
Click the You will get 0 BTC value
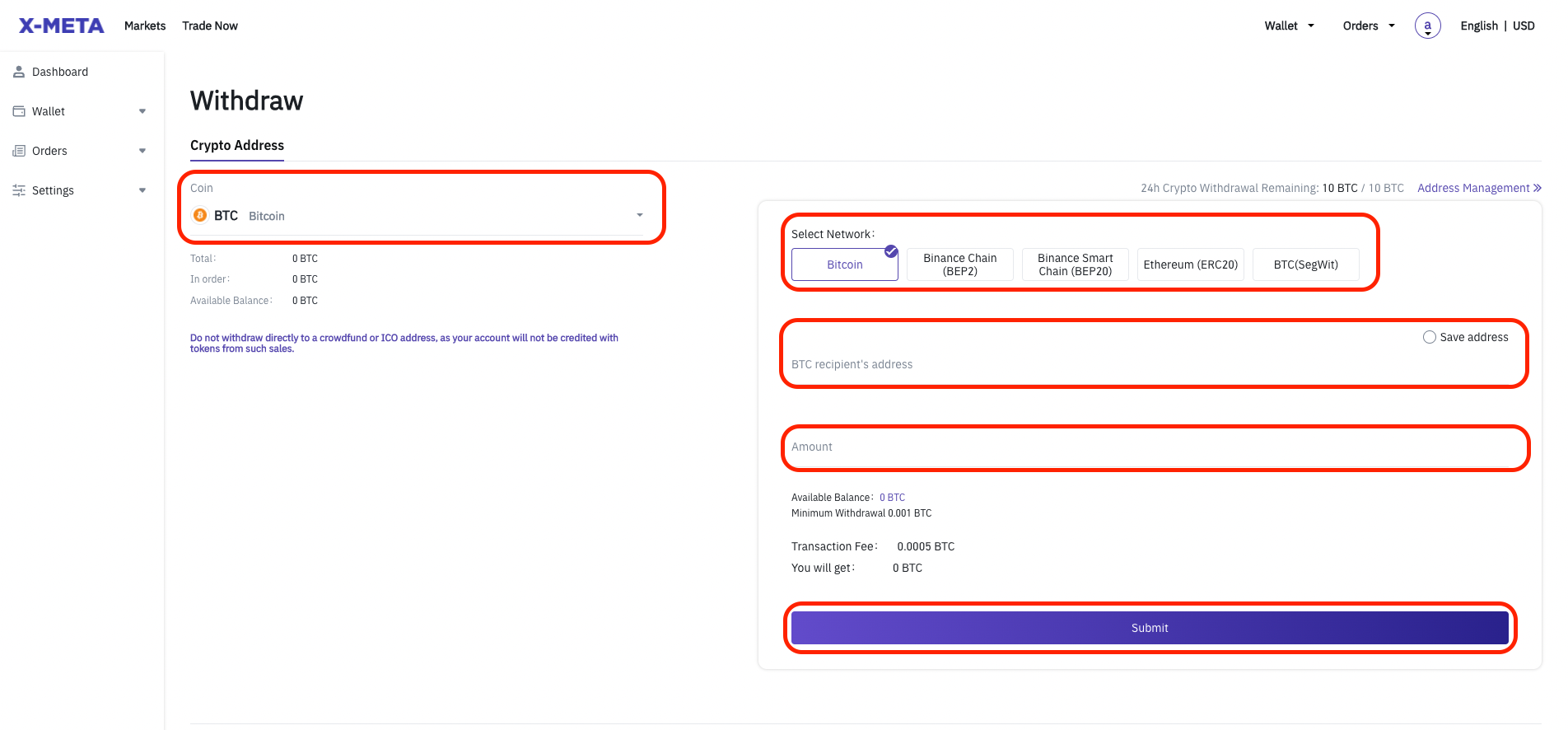[x=908, y=568]
